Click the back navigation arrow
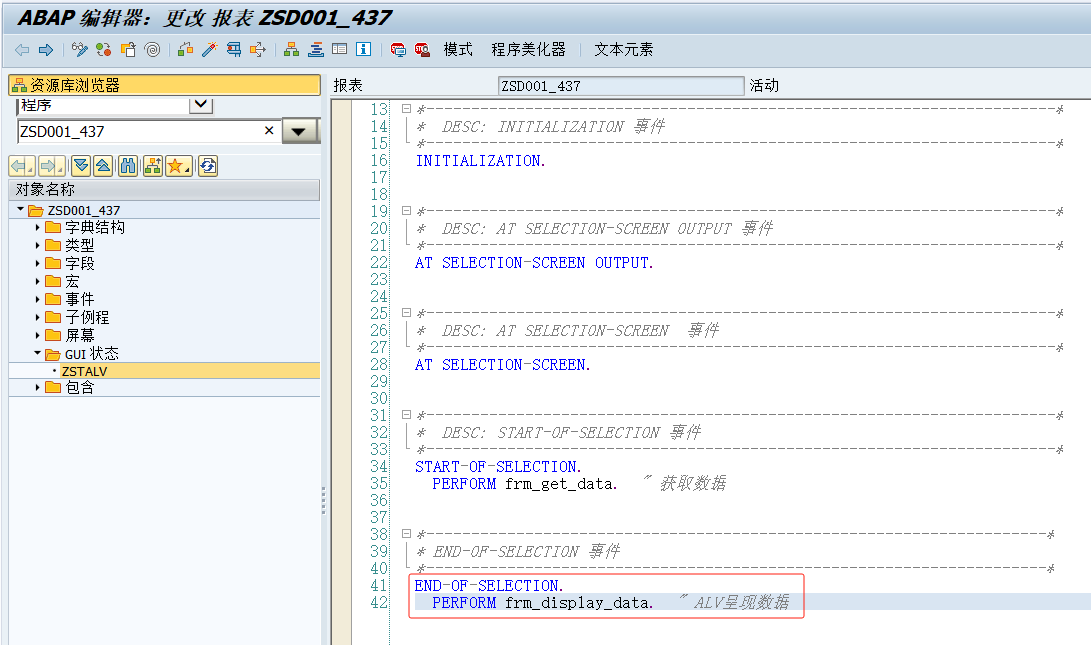 [x=20, y=48]
